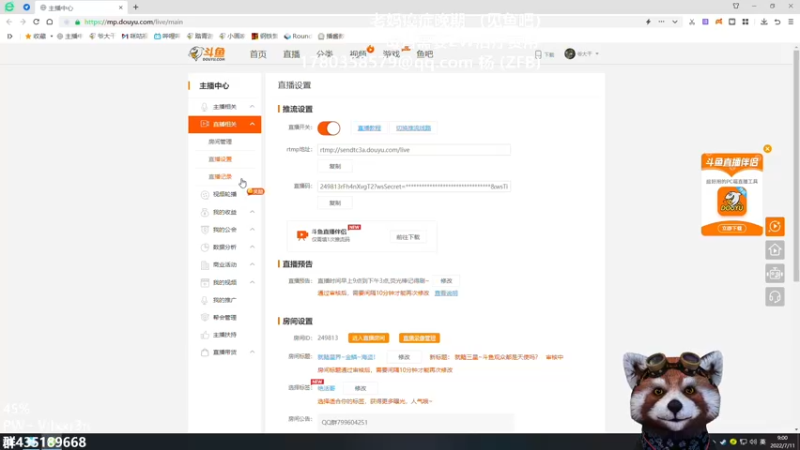Open the 查看说明 link
The width and height of the screenshot is (800, 450).
coord(446,293)
